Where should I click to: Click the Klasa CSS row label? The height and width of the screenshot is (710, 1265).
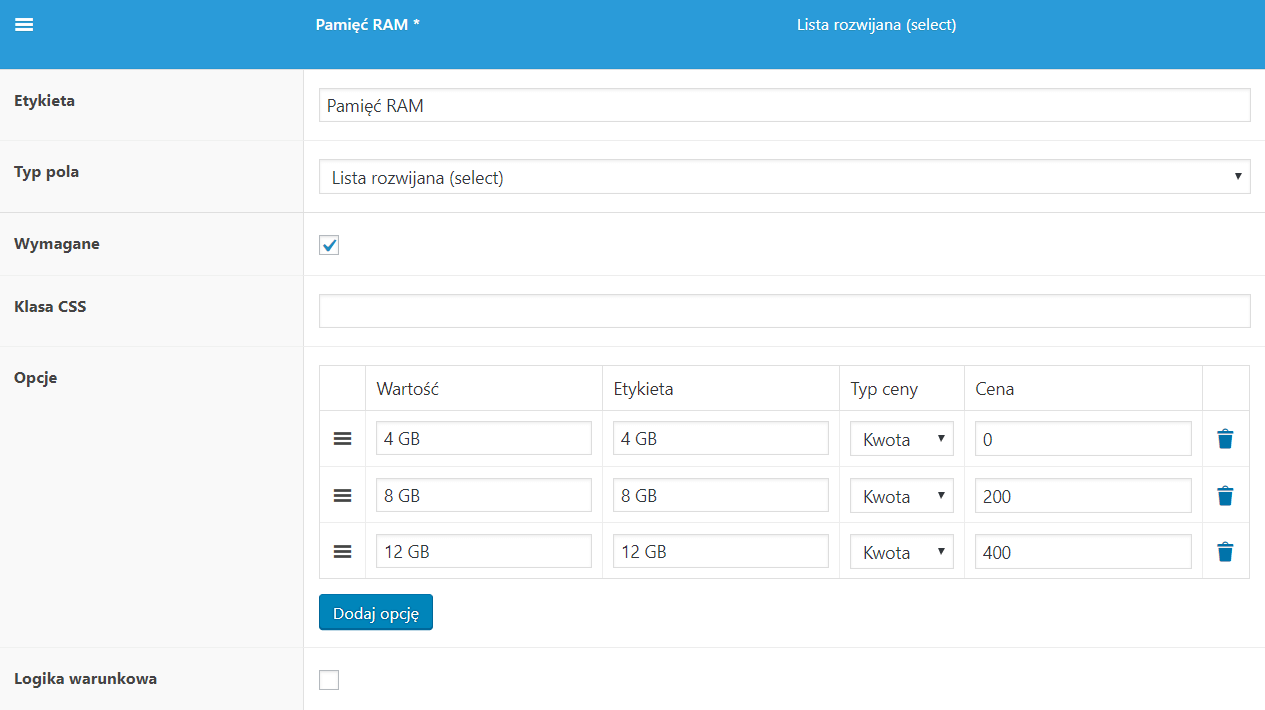50,307
